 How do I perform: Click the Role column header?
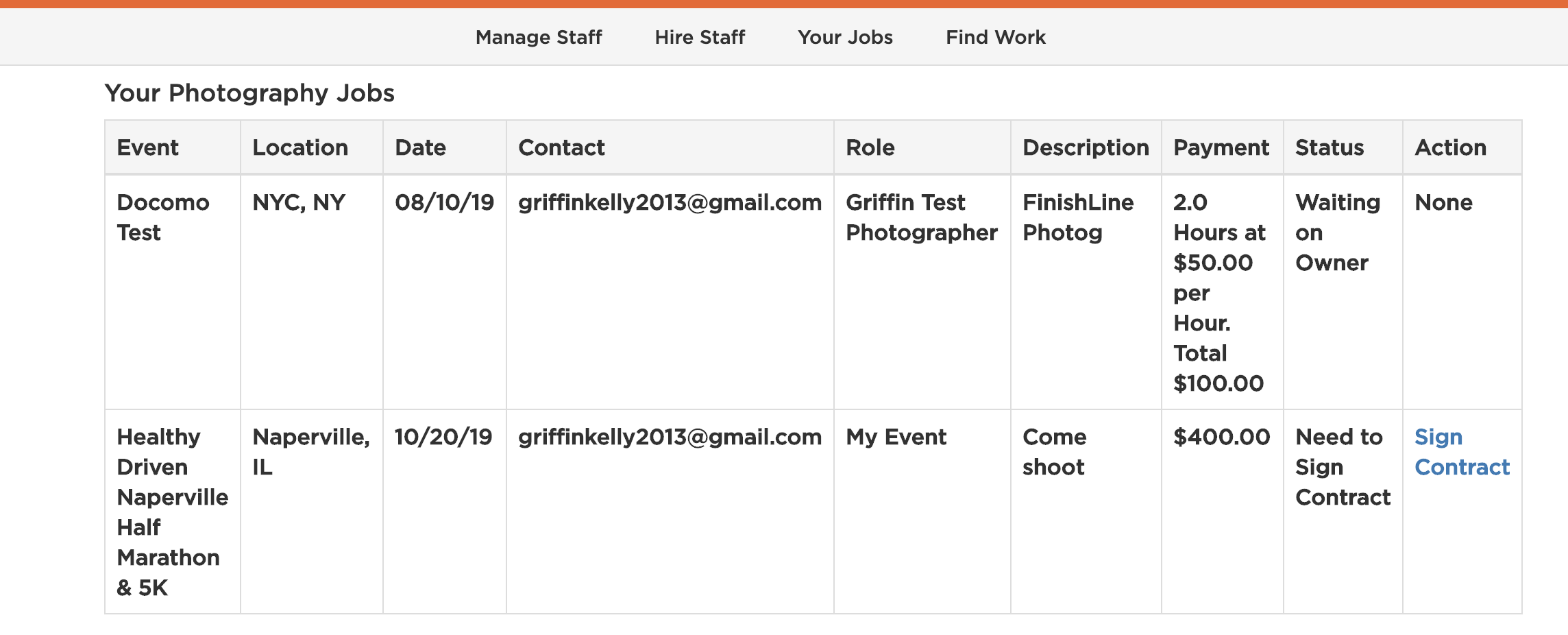click(870, 147)
